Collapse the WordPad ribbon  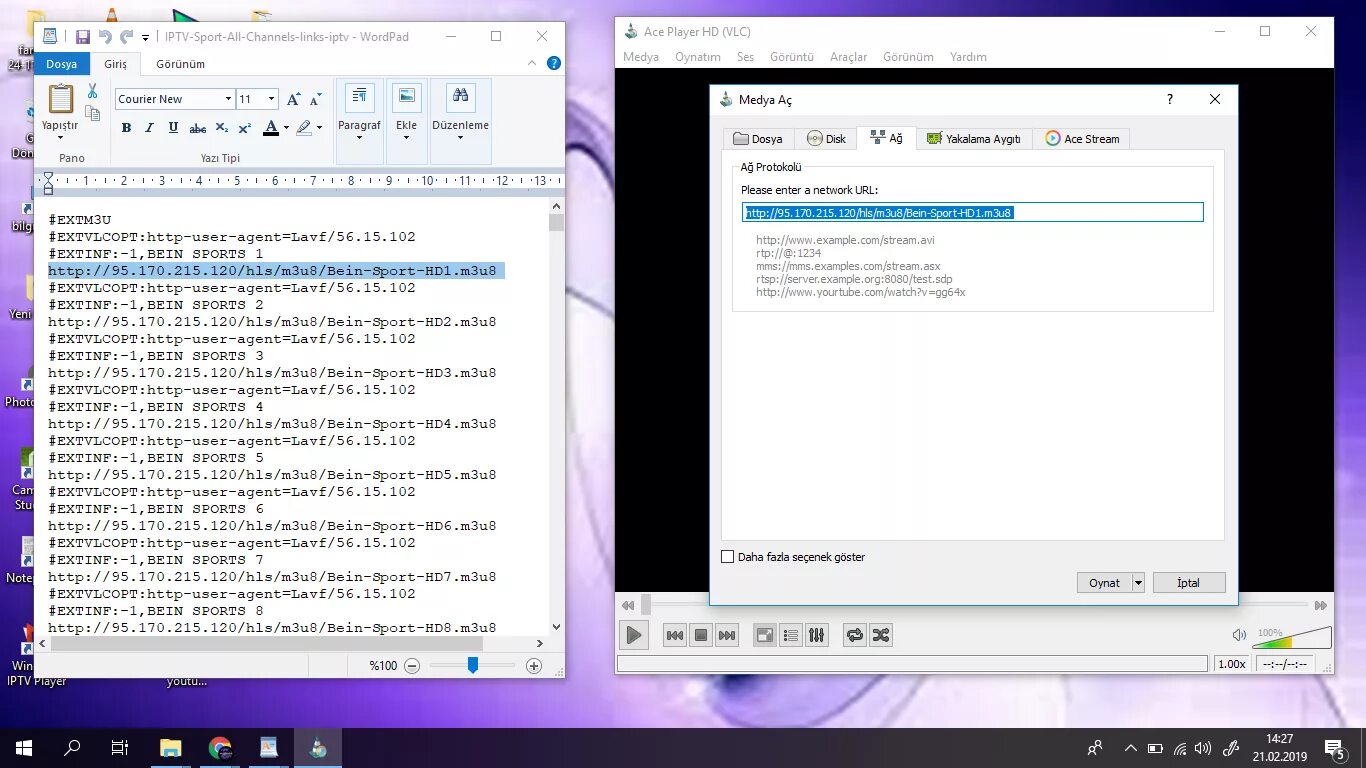pos(533,63)
